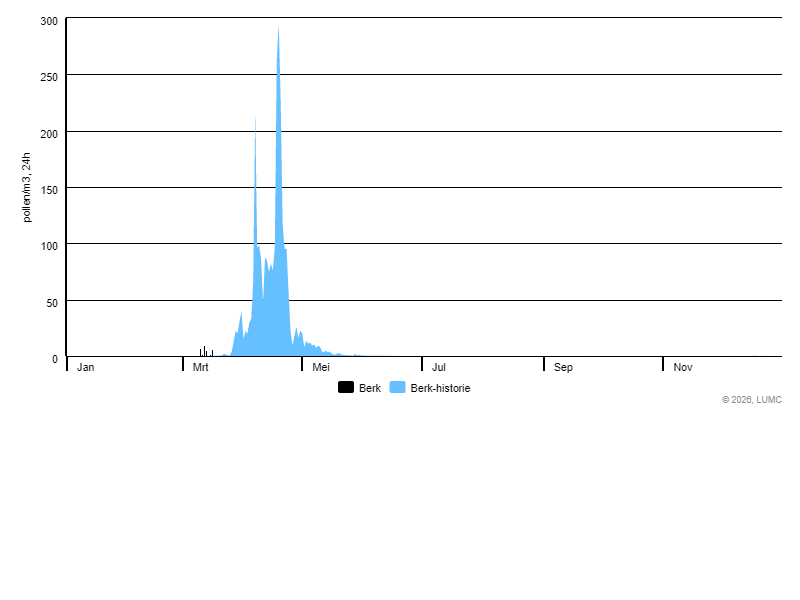Select the Sep label on the x-axis
Image resolution: width=800 pixels, height=600 pixels.
564,368
